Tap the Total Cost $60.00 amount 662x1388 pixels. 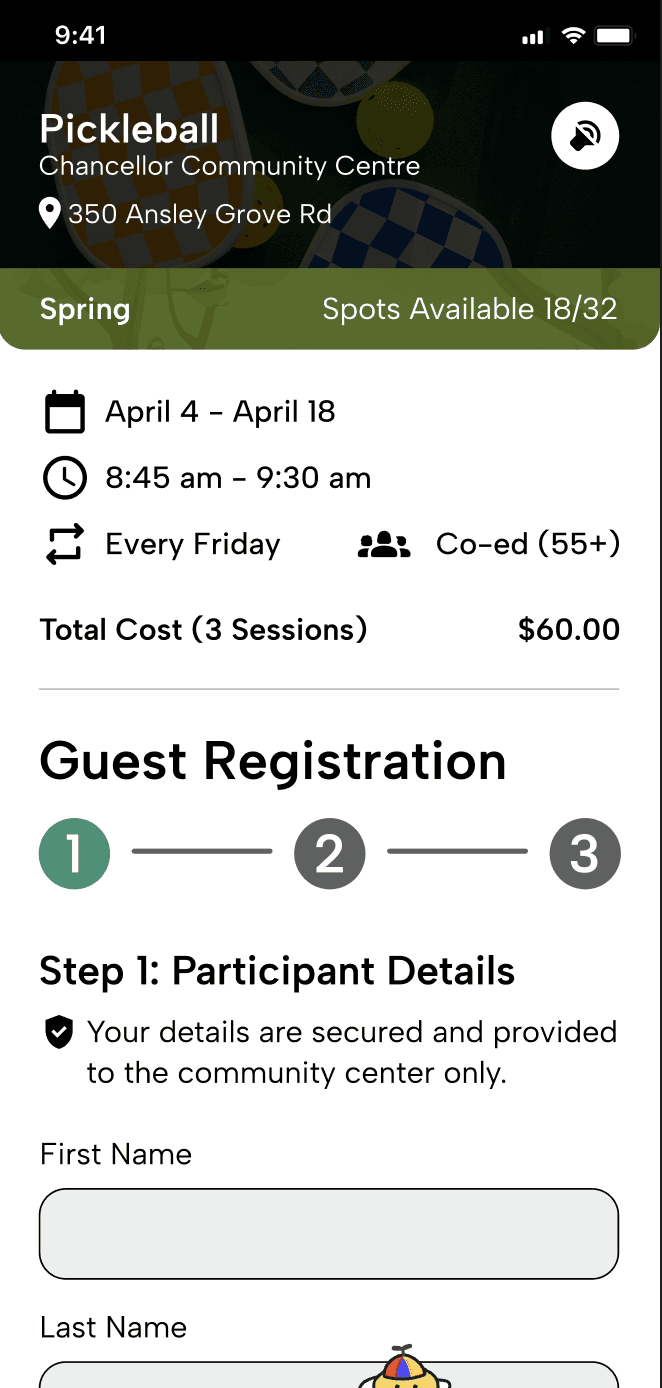[569, 630]
